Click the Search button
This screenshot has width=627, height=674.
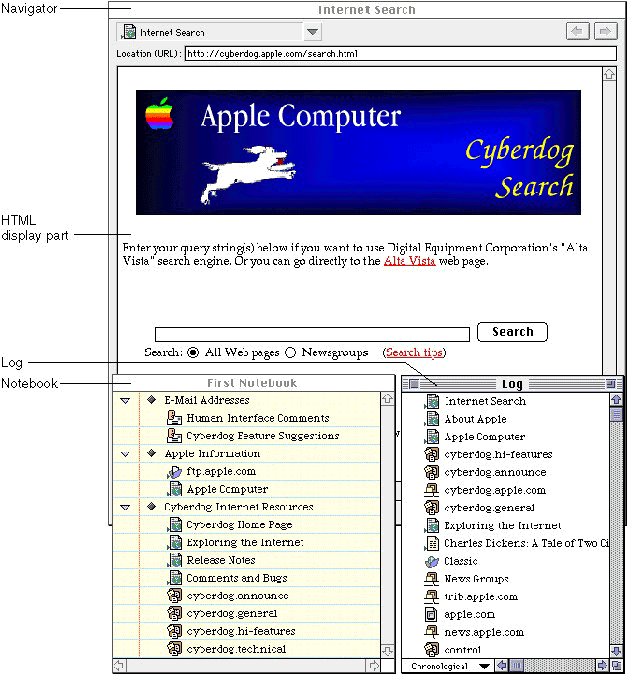point(512,332)
